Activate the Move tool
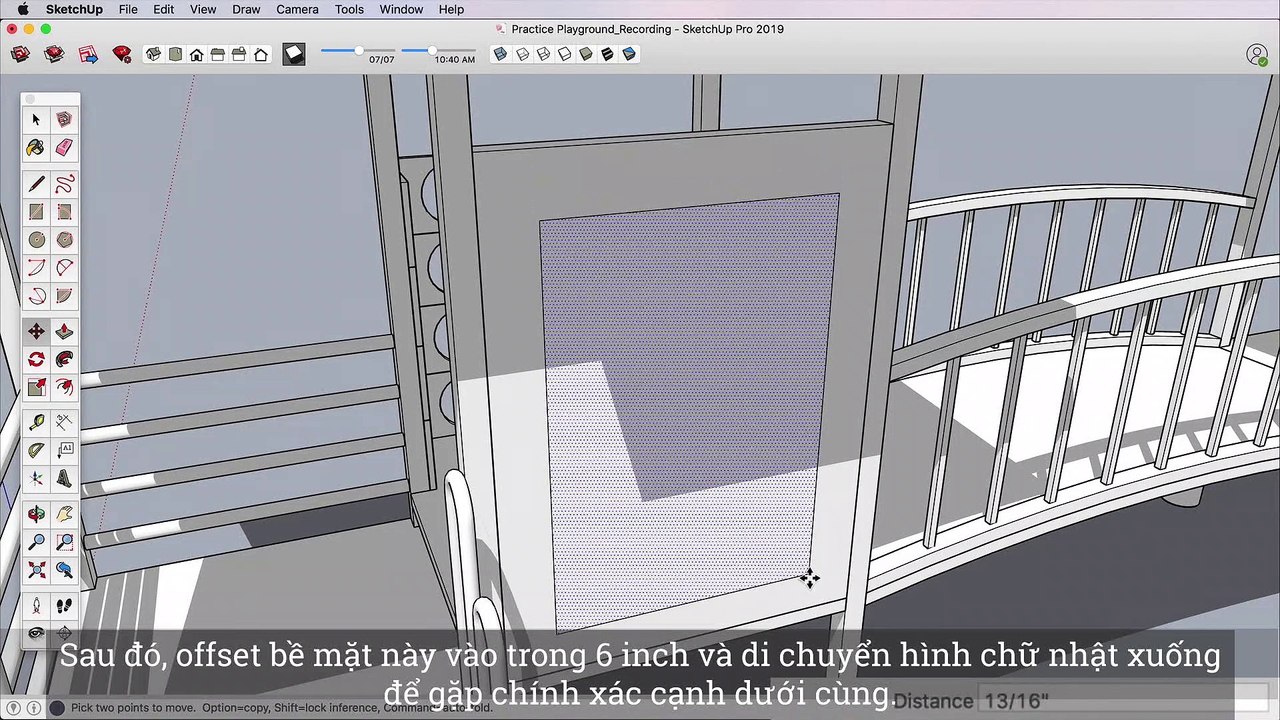Screen dimensions: 1280x720 click(37, 331)
